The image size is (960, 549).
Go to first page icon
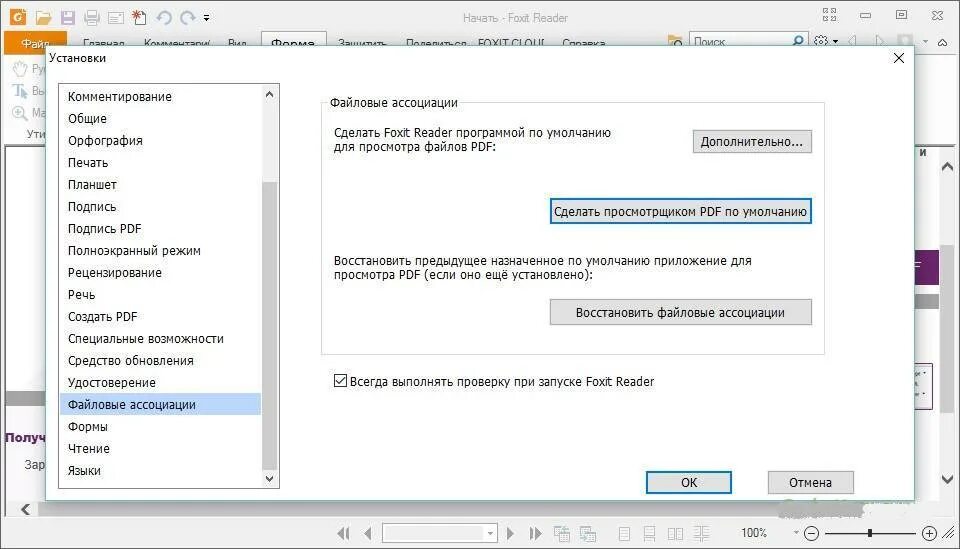click(343, 534)
